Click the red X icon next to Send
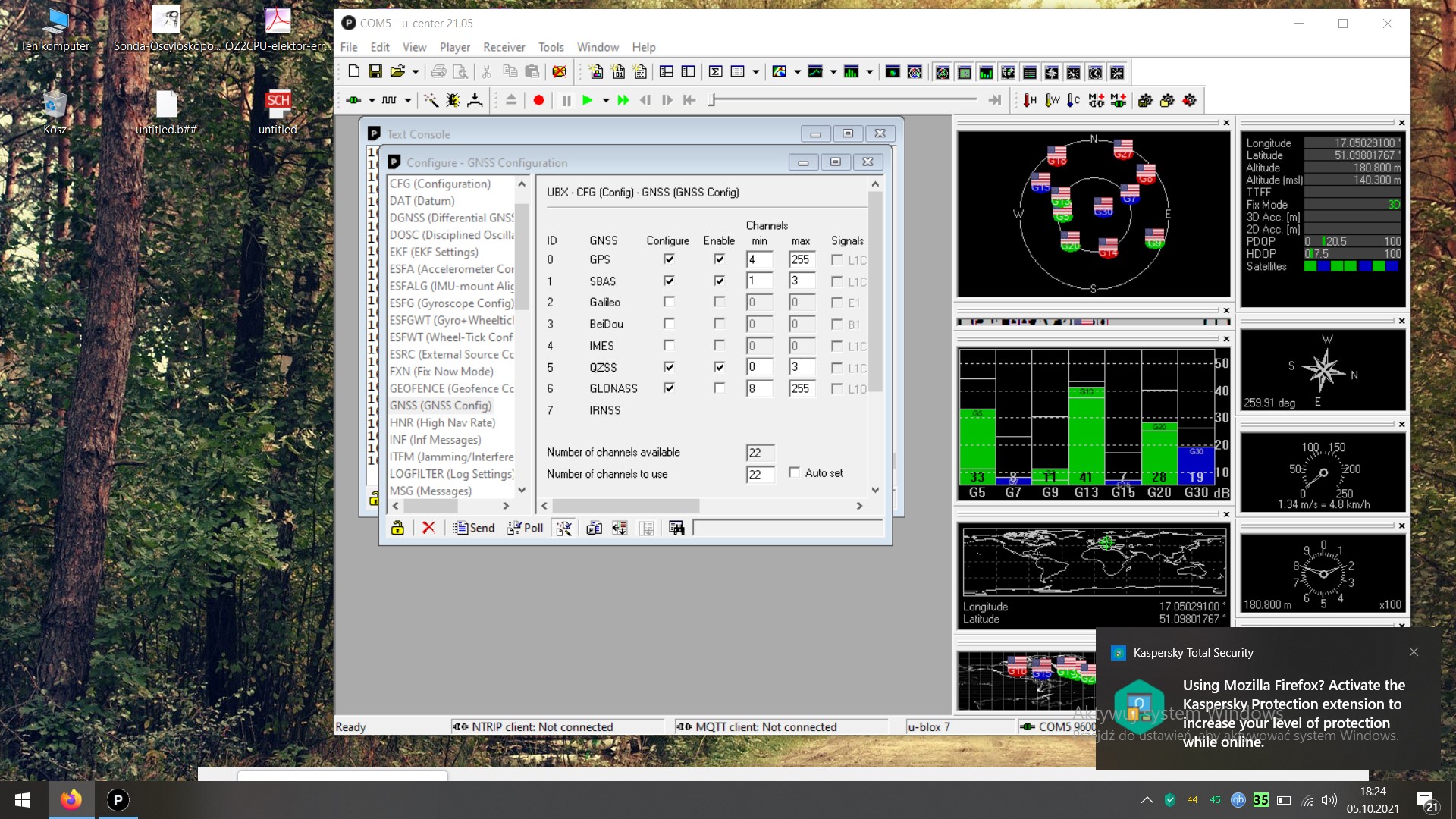Image resolution: width=1456 pixels, height=819 pixels. click(428, 528)
